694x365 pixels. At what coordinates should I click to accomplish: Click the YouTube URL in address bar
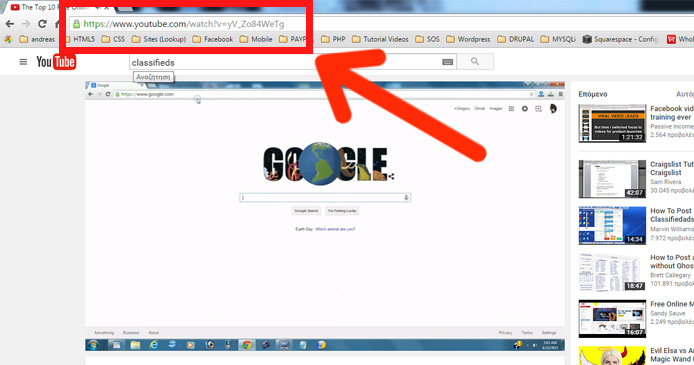pyautogui.click(x=184, y=24)
